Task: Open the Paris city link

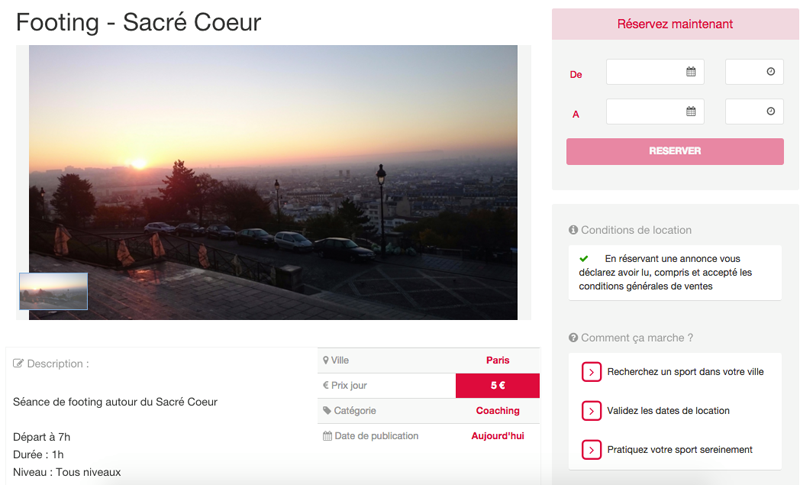Action: [497, 360]
